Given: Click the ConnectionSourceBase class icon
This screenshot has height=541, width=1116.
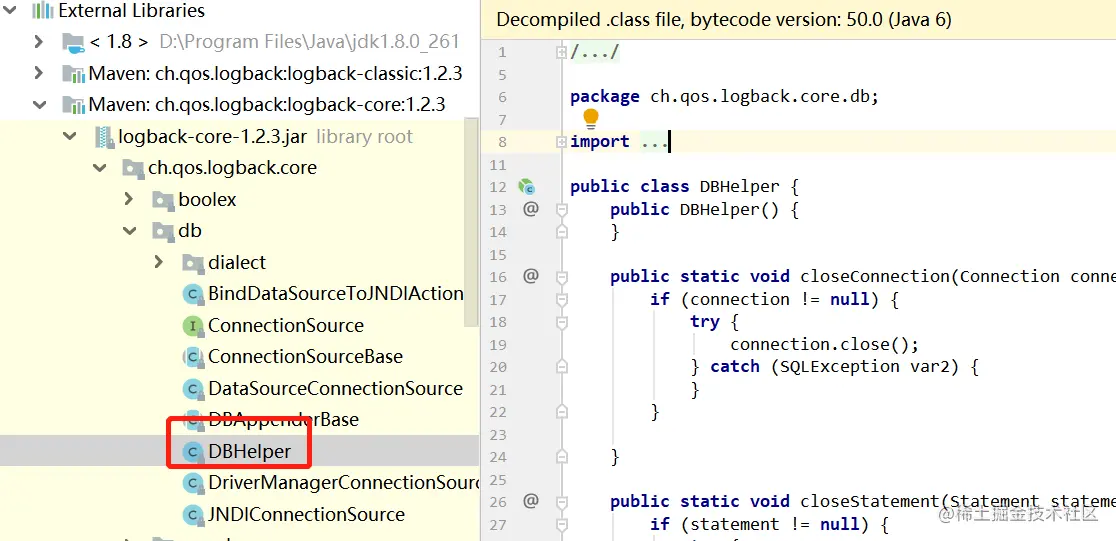Looking at the screenshot, I should coord(193,357).
